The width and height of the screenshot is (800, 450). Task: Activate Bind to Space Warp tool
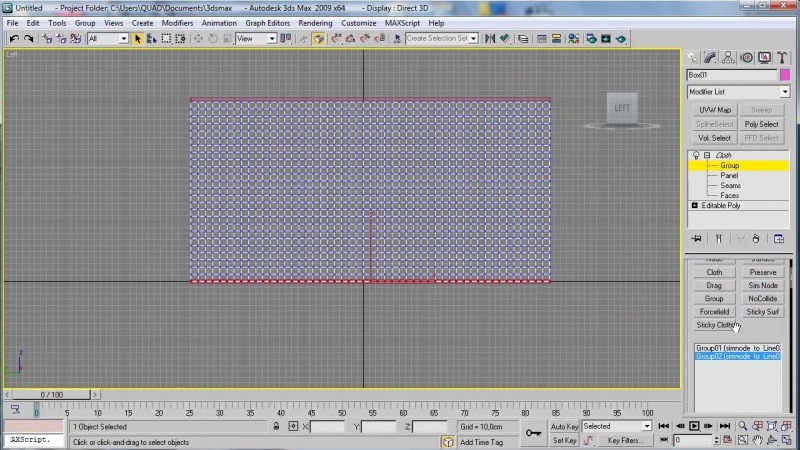[x=76, y=39]
